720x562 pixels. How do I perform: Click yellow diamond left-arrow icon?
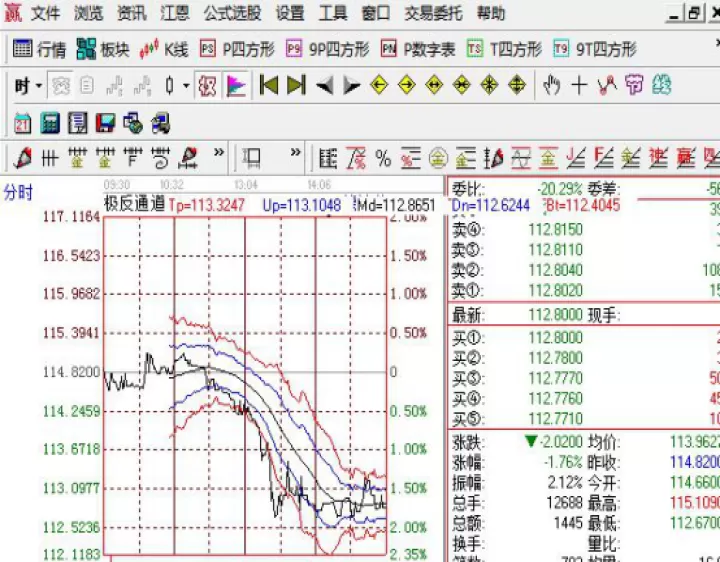pyautogui.click(x=379, y=85)
